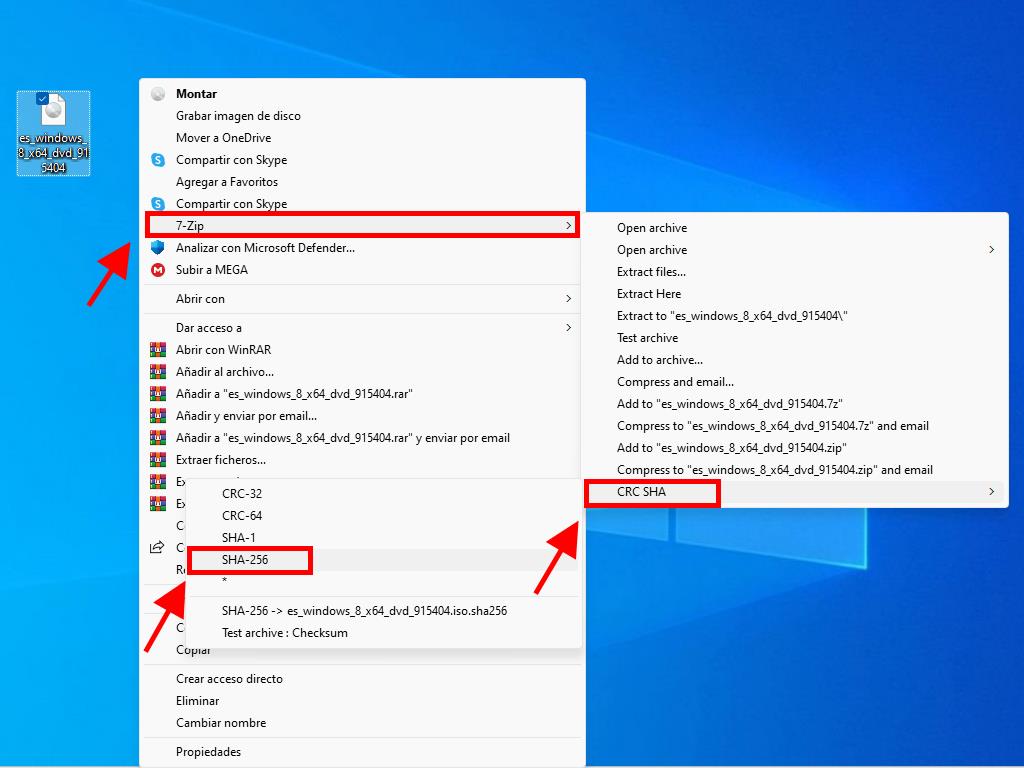Click the disc icon beside Montar

tap(158, 94)
